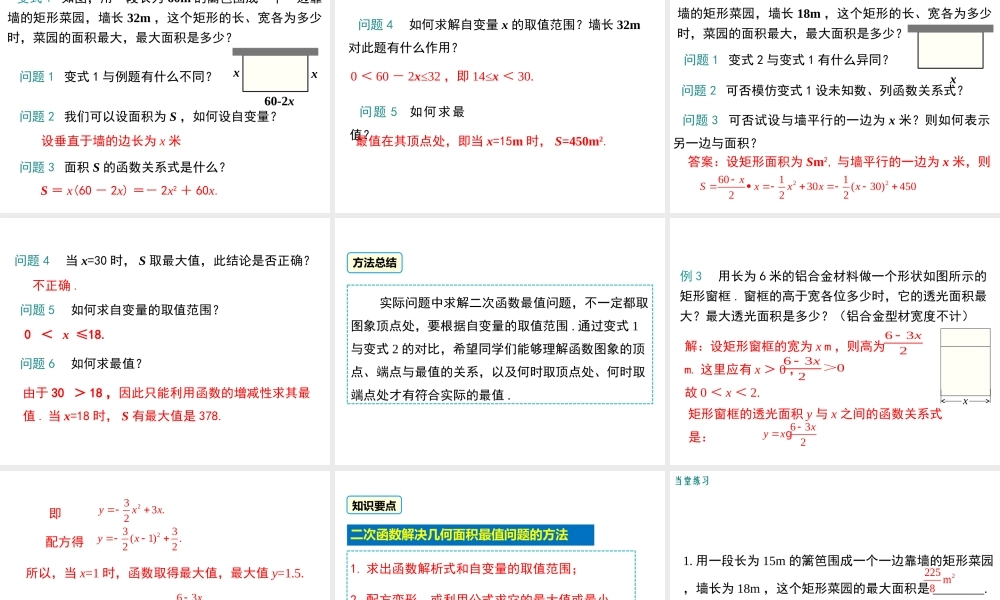Click the rectangle diagram in the 变式2 slide

click(x=950, y=47)
